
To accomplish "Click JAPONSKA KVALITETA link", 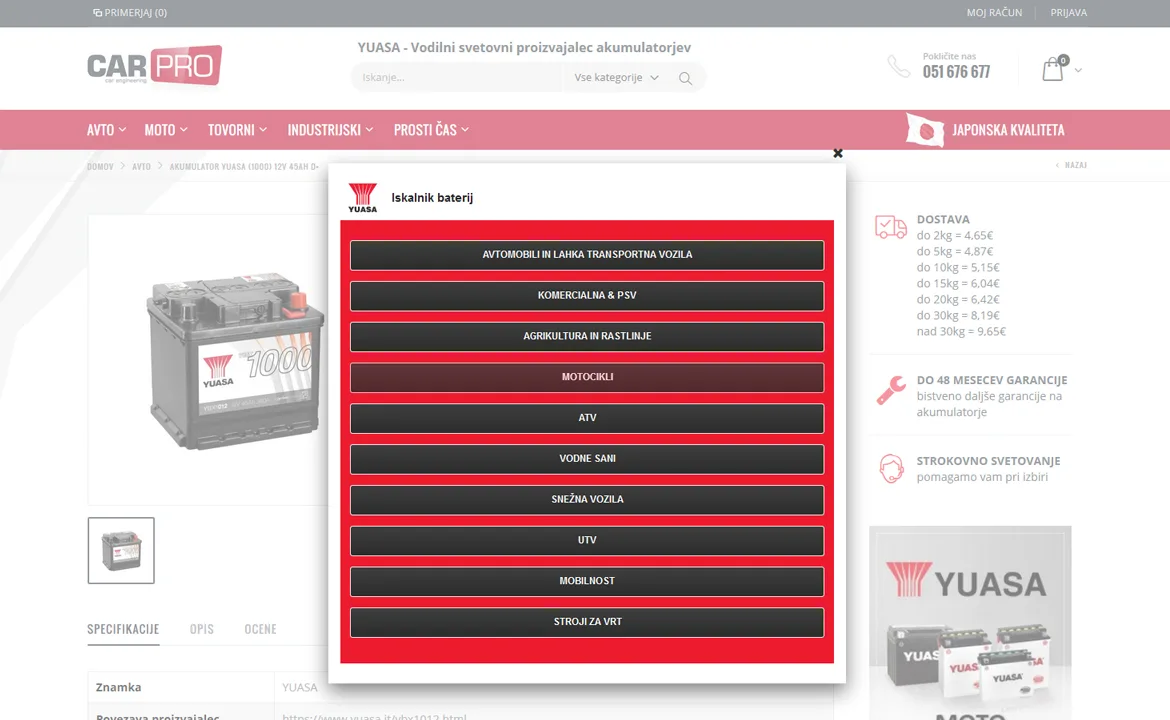I will point(1008,130).
